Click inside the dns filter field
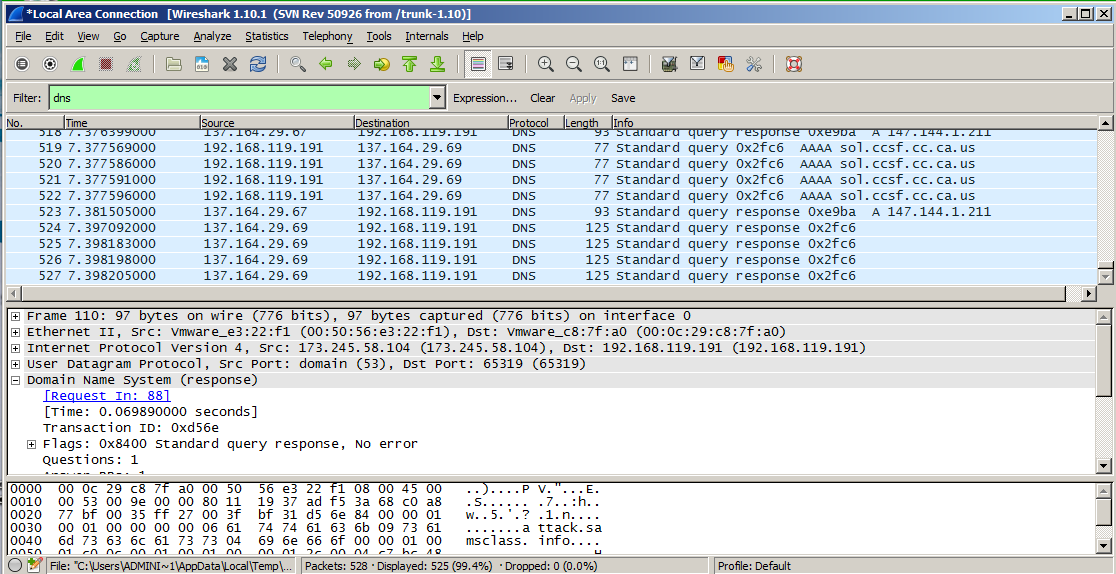This screenshot has height=574, width=1116. click(x=240, y=98)
